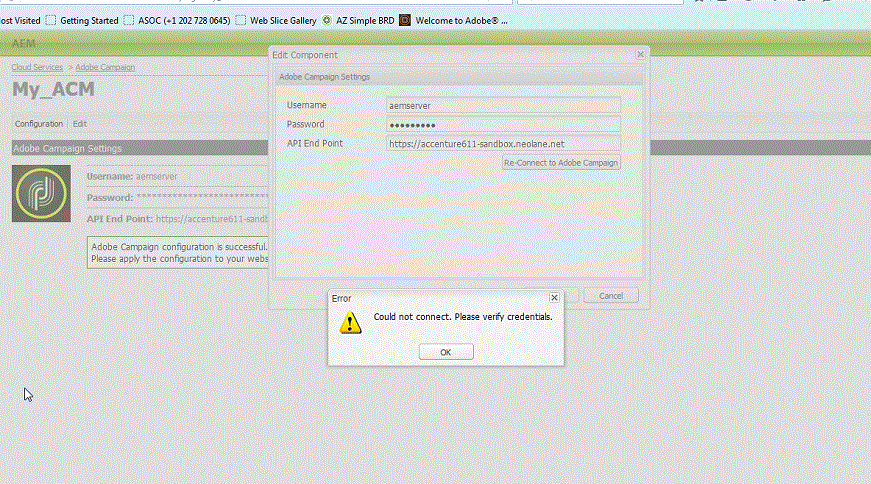Click the Username: aemserver text on page

[x=132, y=176]
